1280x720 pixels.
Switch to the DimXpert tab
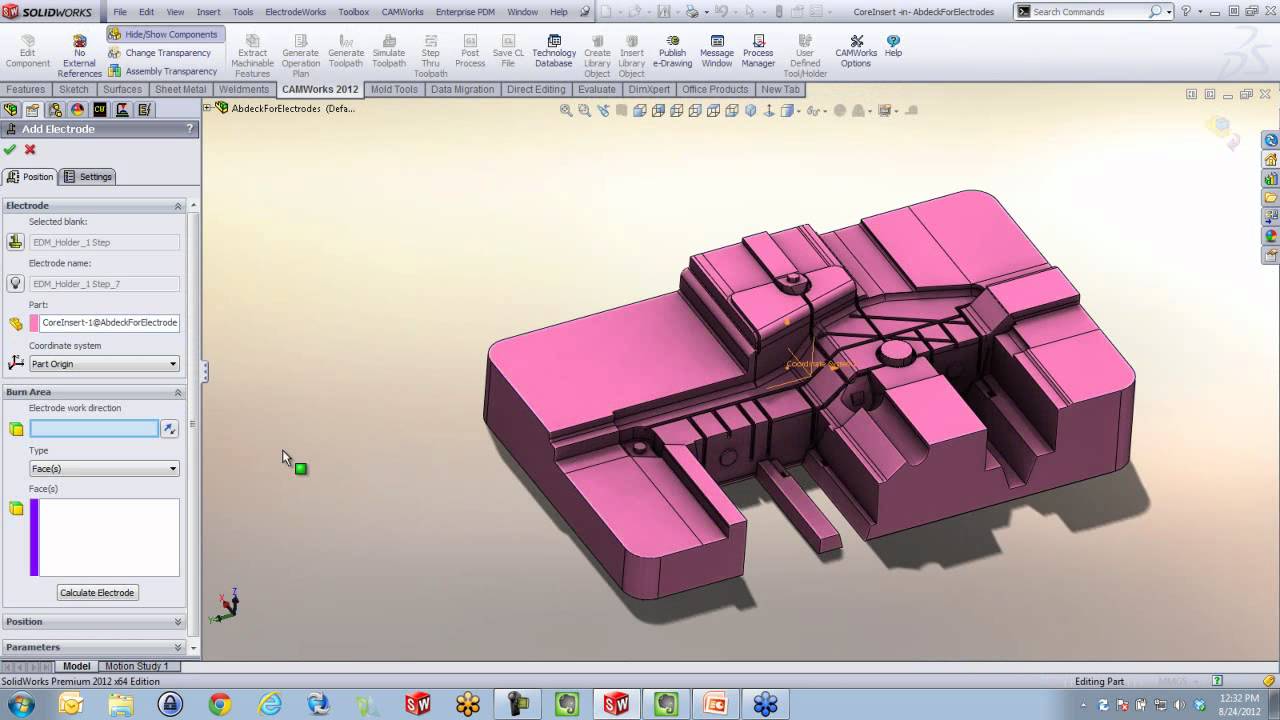coord(650,90)
